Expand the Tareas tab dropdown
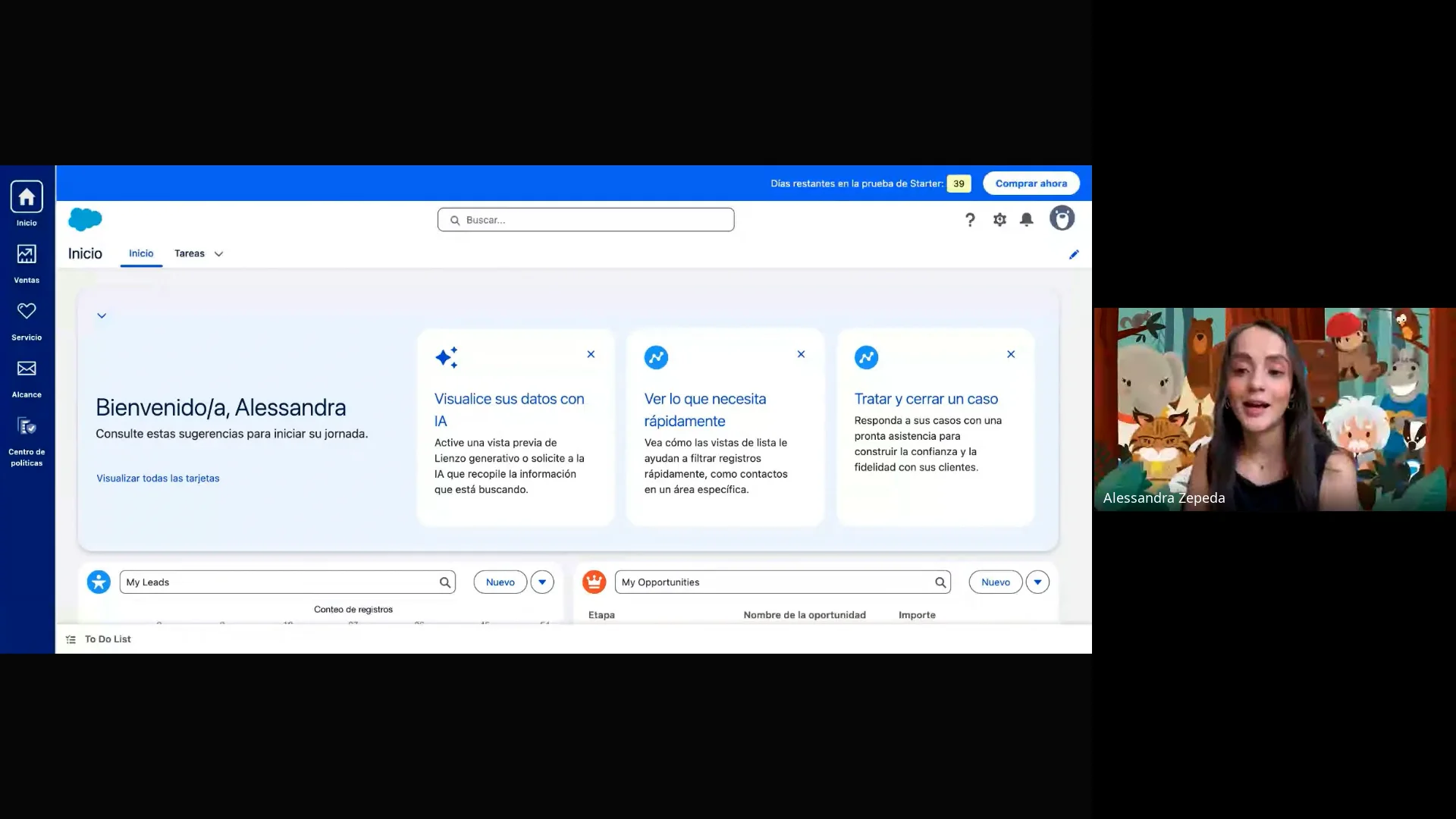 click(x=218, y=254)
